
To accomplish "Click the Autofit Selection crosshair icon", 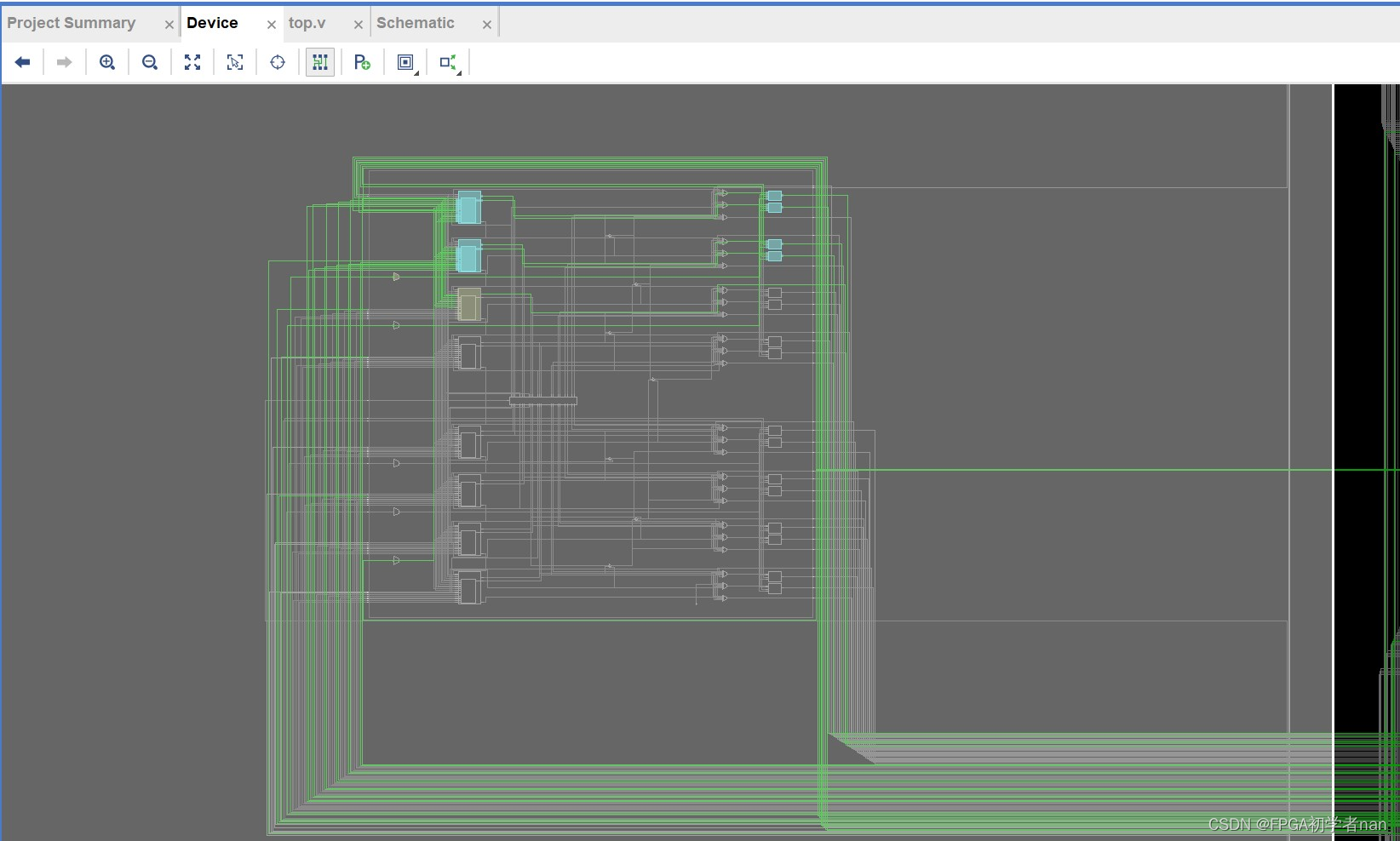I will pos(278,61).
